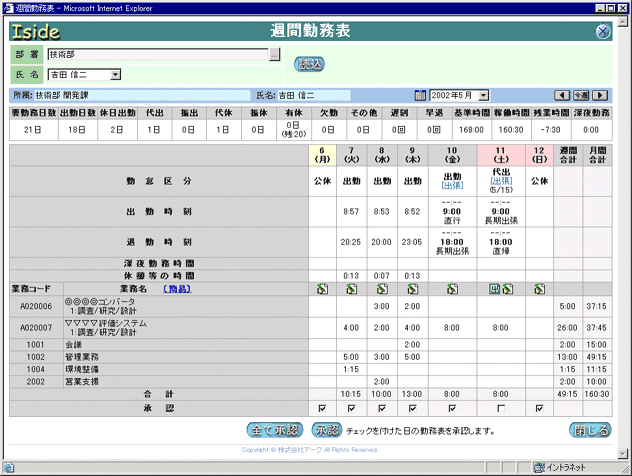The width and height of the screenshot is (632, 476).
Task: Go to previous week with left arrow
Action: 562,96
